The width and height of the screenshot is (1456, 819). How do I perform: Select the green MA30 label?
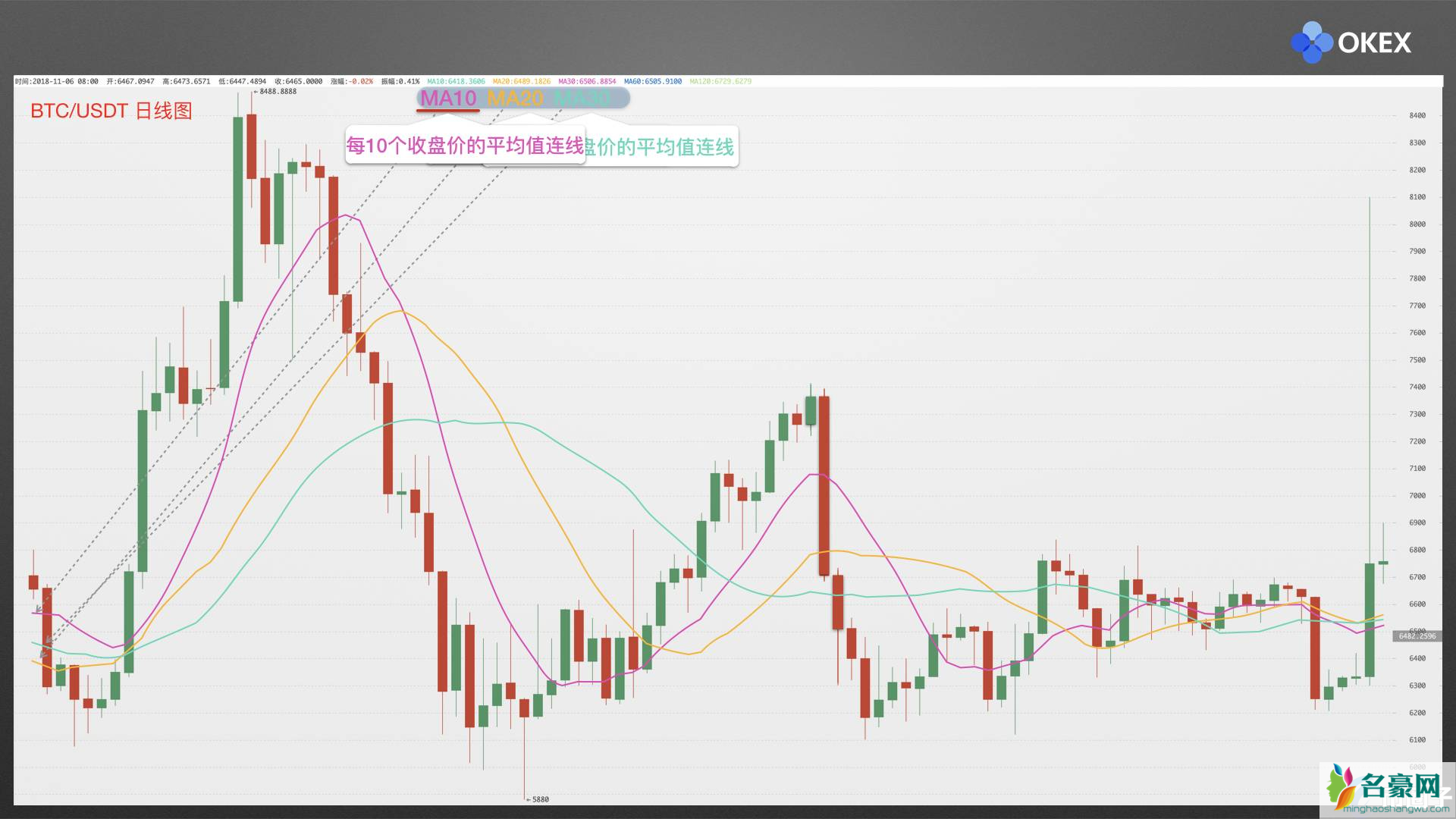coord(582,98)
